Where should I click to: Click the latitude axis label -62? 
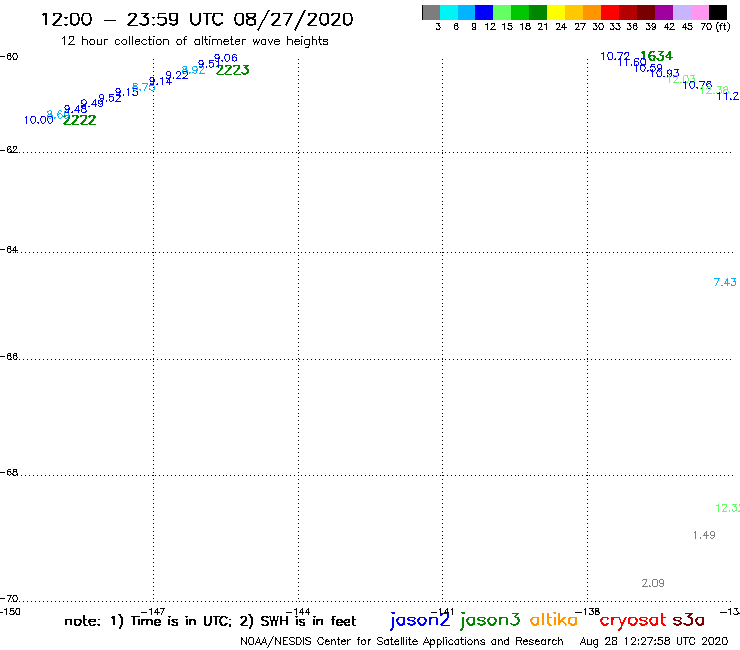click(9, 150)
